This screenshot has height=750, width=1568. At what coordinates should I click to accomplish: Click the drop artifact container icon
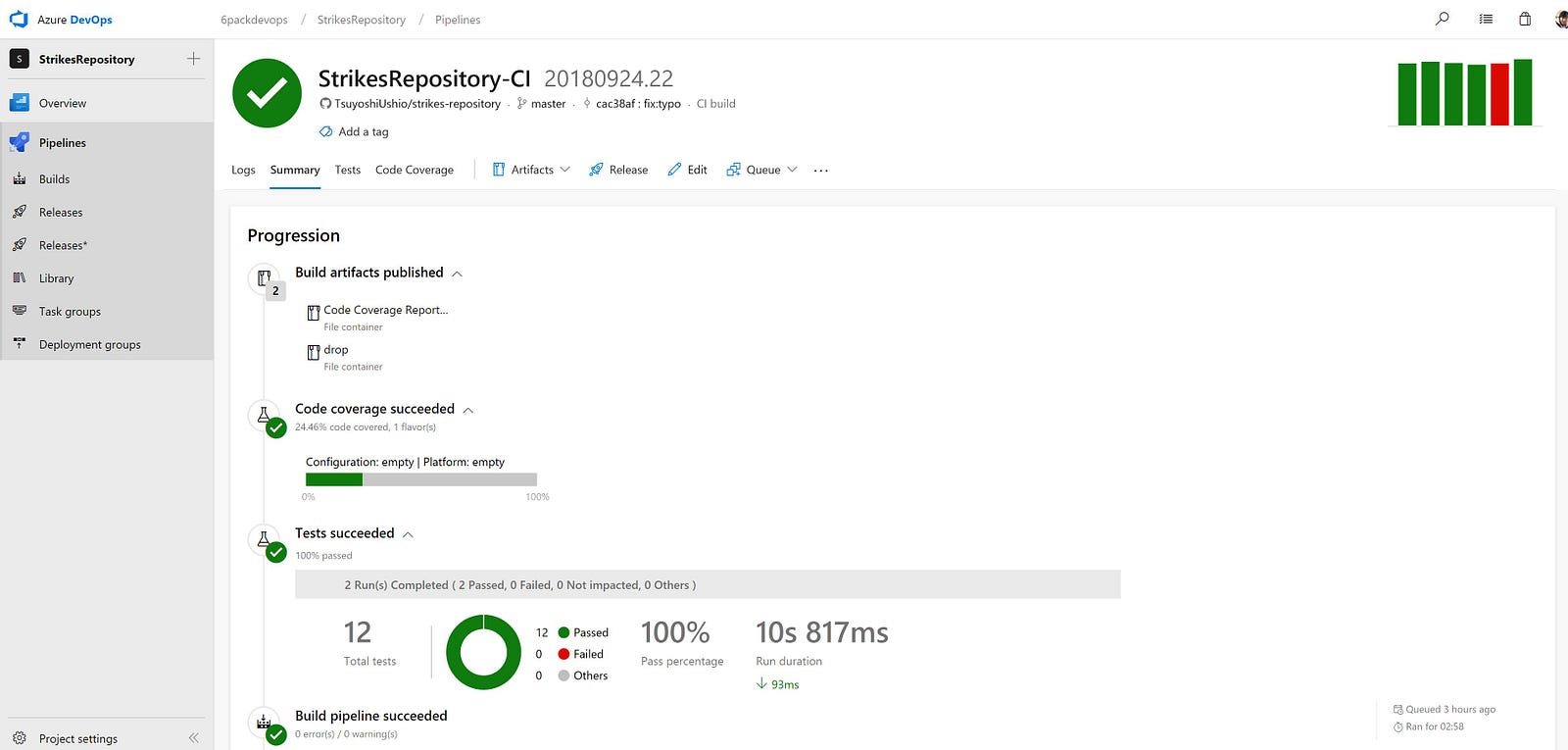[x=314, y=352]
